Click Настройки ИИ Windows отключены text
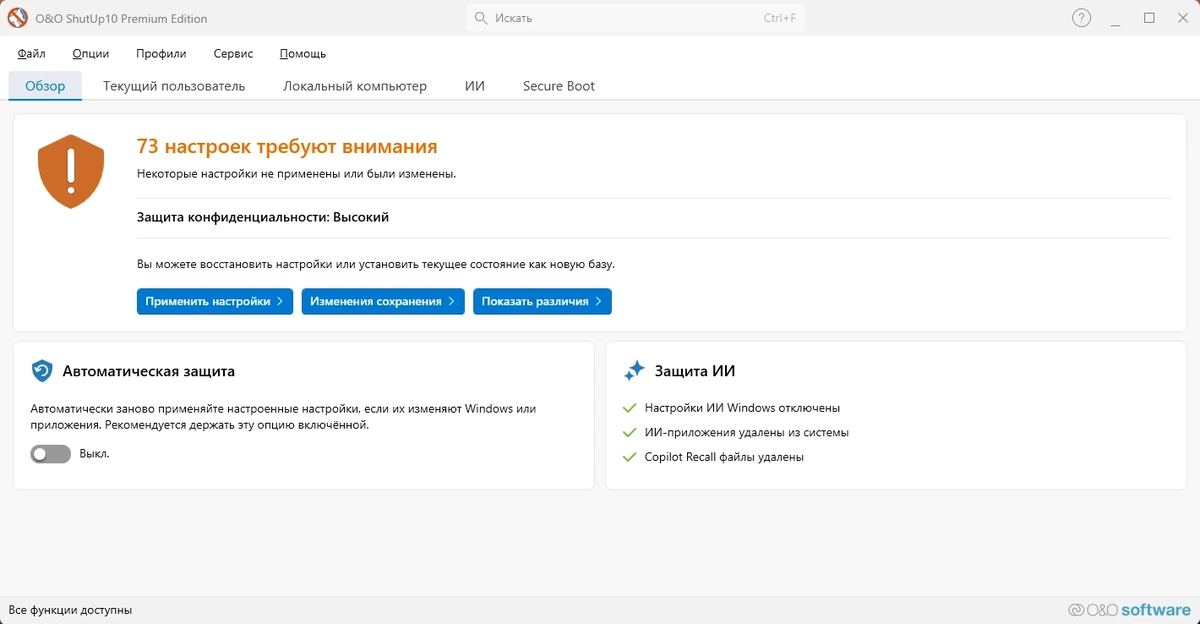Viewport: 1200px width, 624px height. coord(742,408)
